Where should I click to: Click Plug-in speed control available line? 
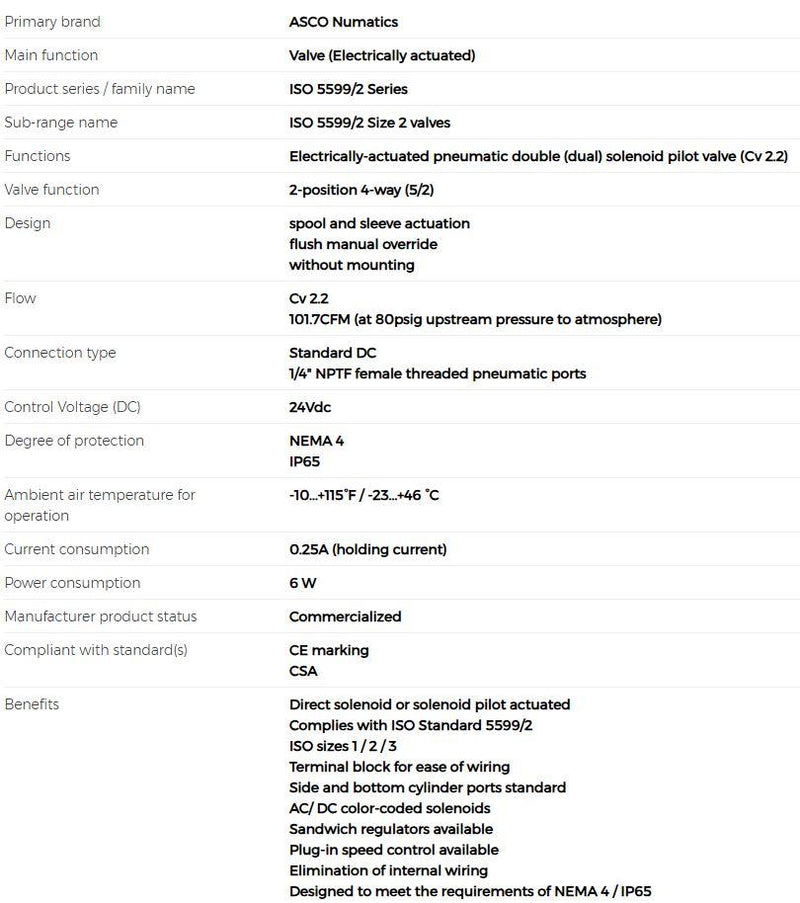click(x=393, y=850)
